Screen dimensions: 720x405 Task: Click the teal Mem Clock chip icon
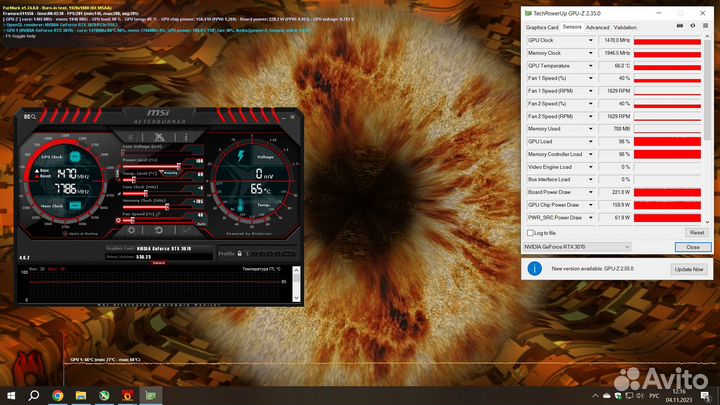pos(75,205)
